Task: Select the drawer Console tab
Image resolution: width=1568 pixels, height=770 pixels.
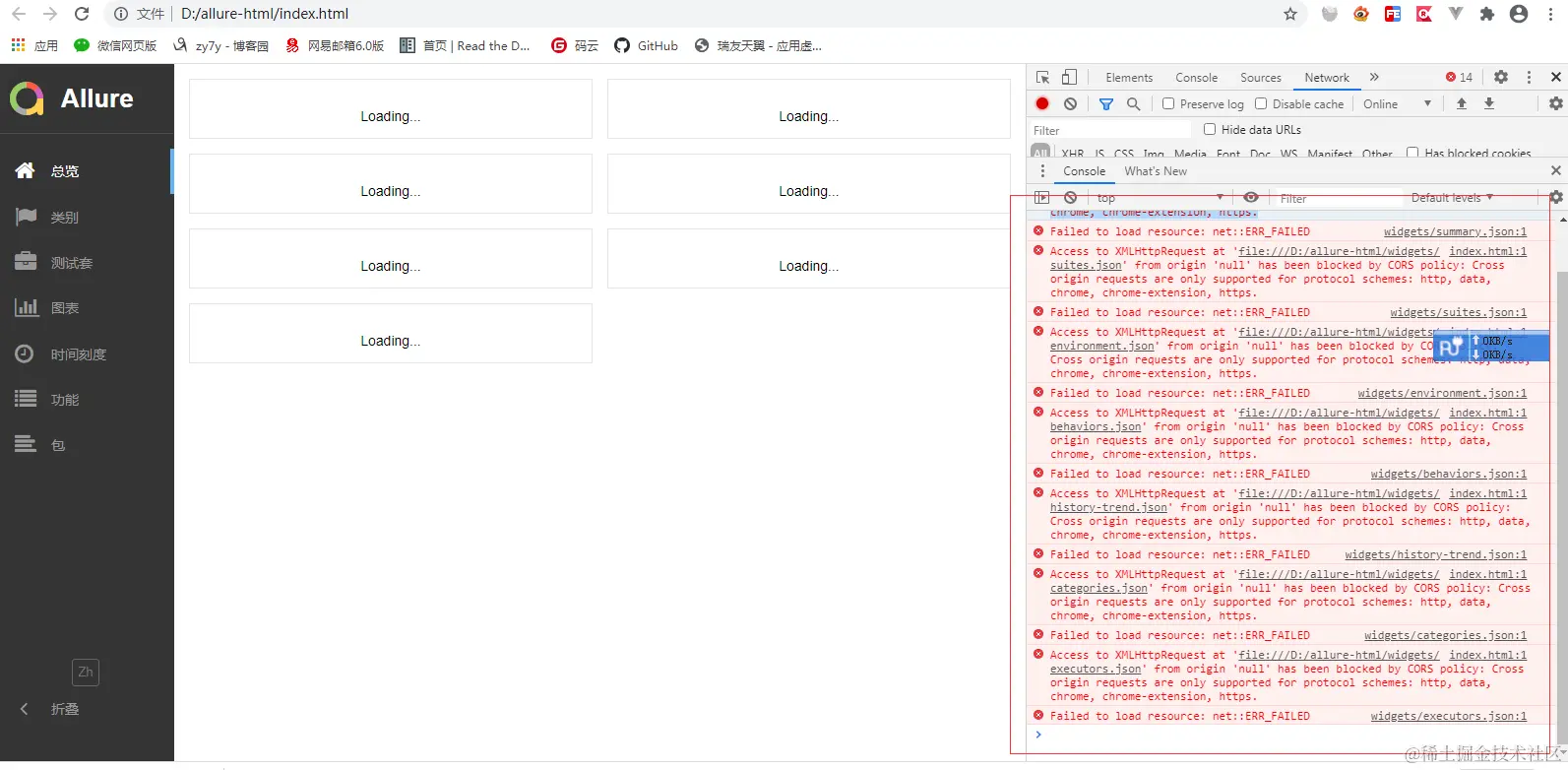Action: (1084, 171)
